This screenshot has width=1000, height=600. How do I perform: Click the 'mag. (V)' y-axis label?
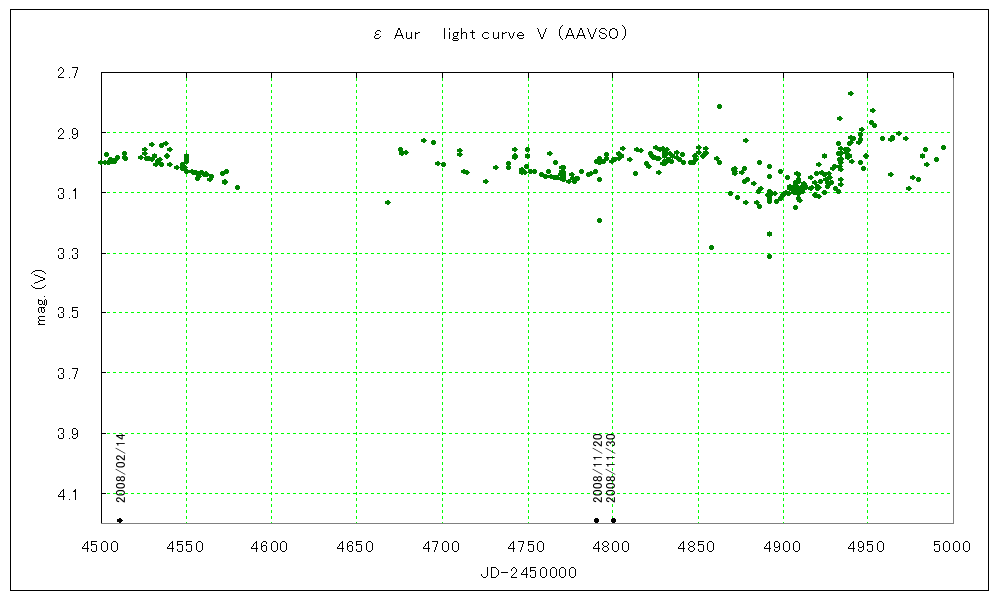coord(42,301)
